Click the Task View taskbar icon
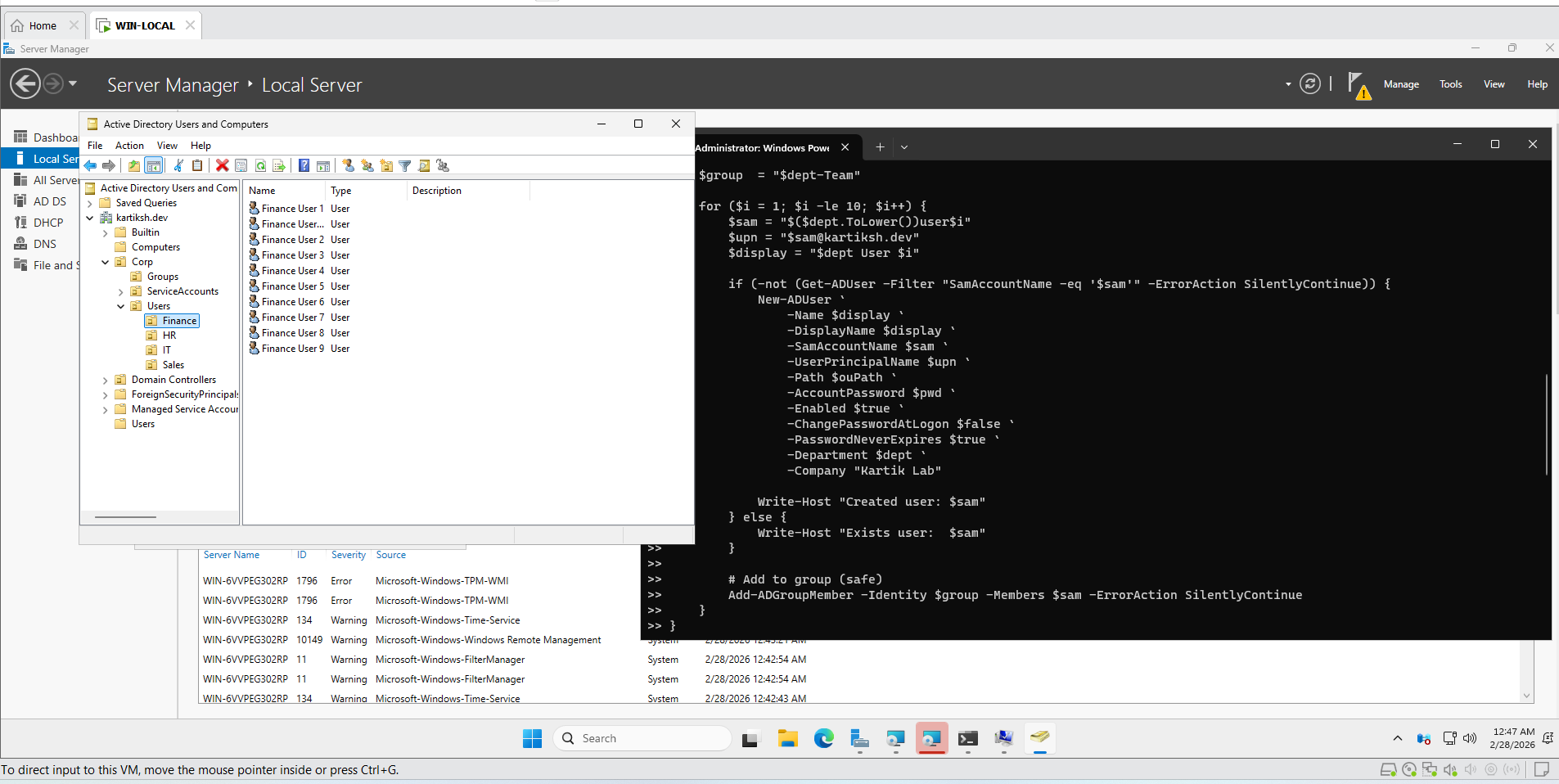 pyautogui.click(x=750, y=738)
